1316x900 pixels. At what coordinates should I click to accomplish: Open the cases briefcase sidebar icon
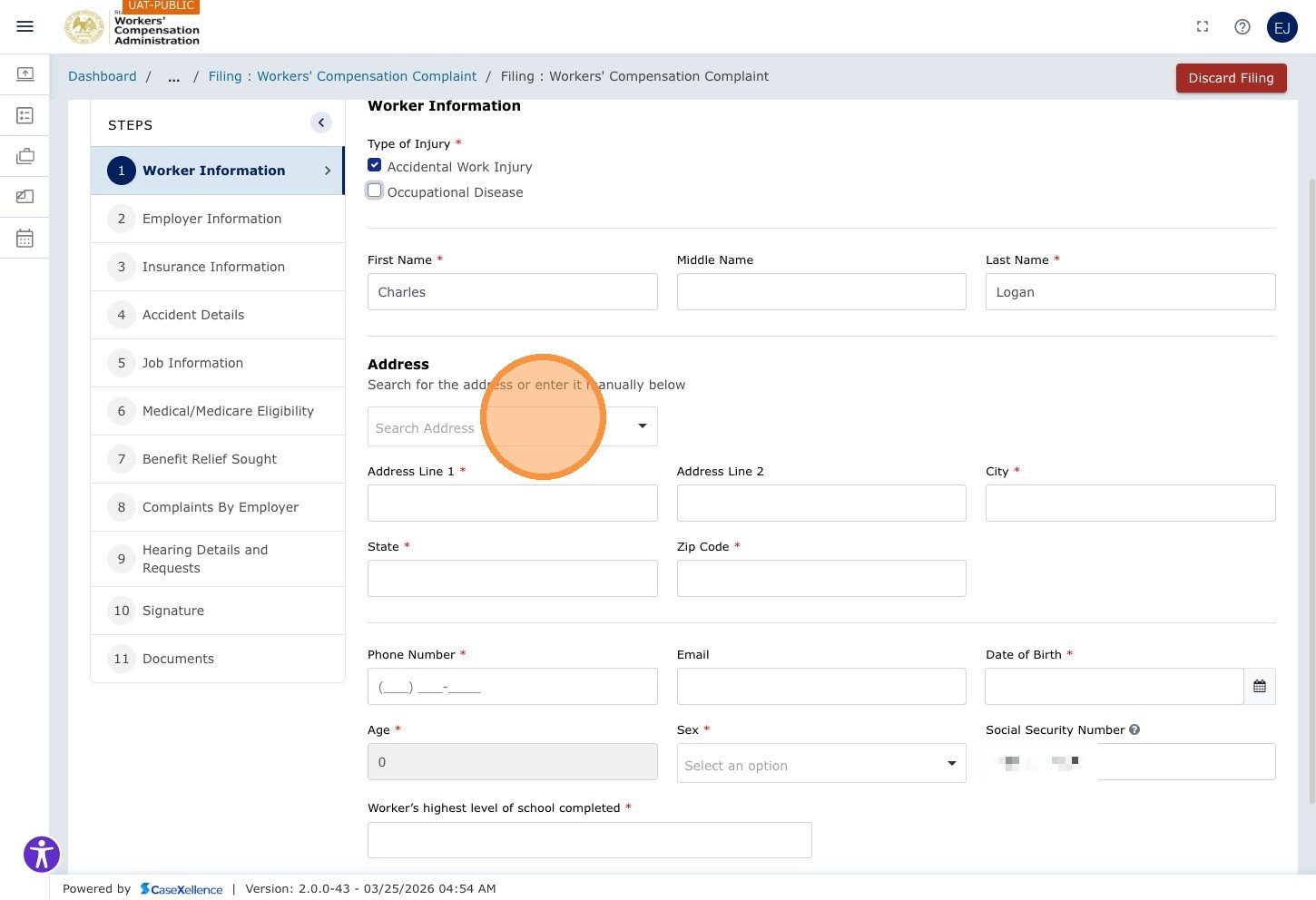pyautogui.click(x=25, y=156)
